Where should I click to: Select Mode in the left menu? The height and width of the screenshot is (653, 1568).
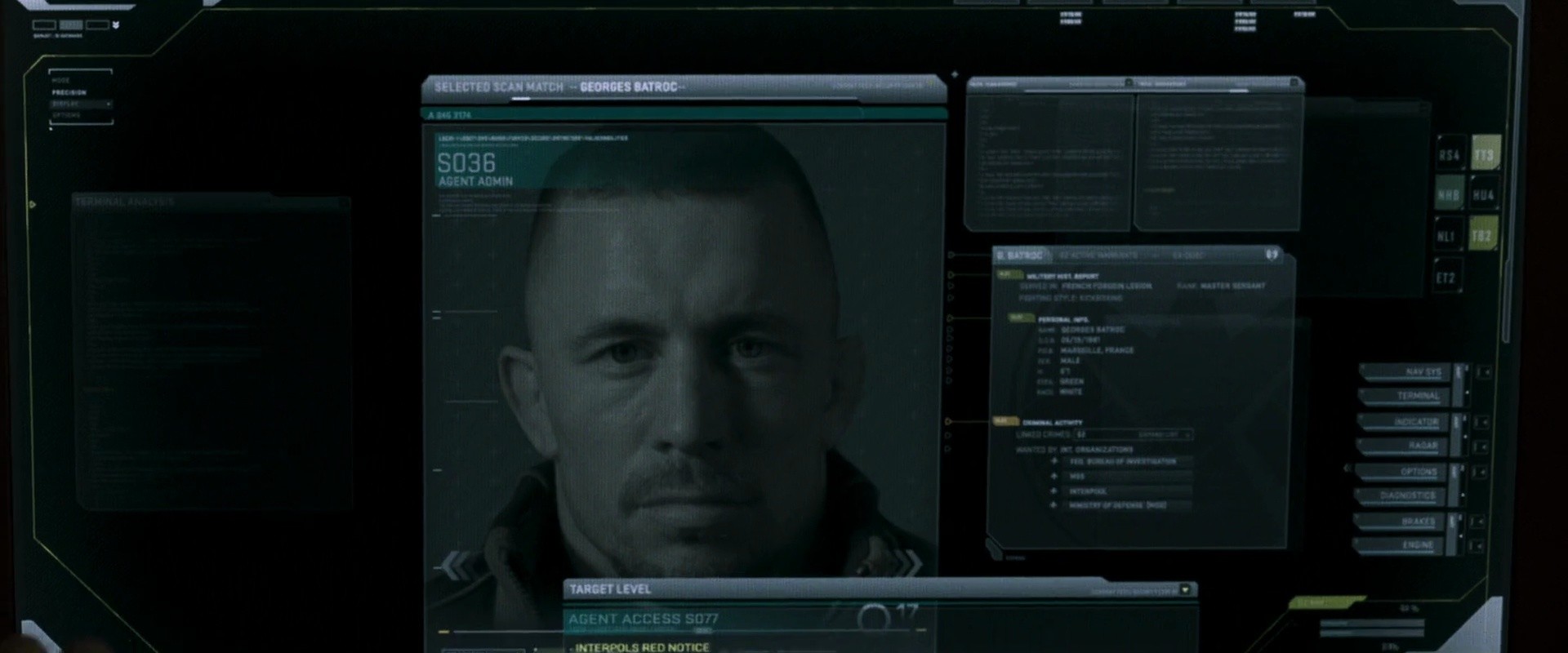61,80
